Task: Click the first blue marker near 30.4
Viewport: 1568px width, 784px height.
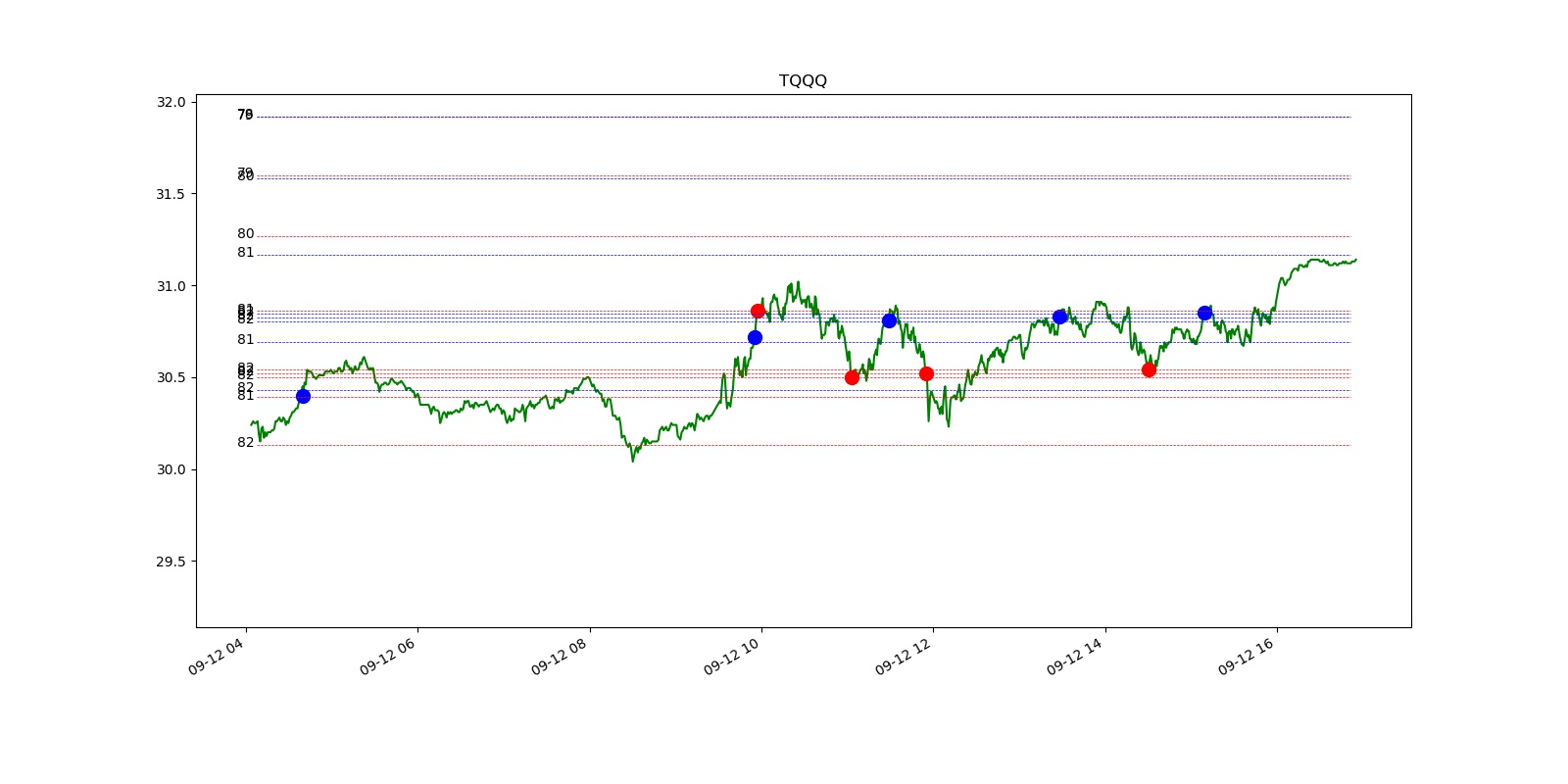Action: coord(303,396)
